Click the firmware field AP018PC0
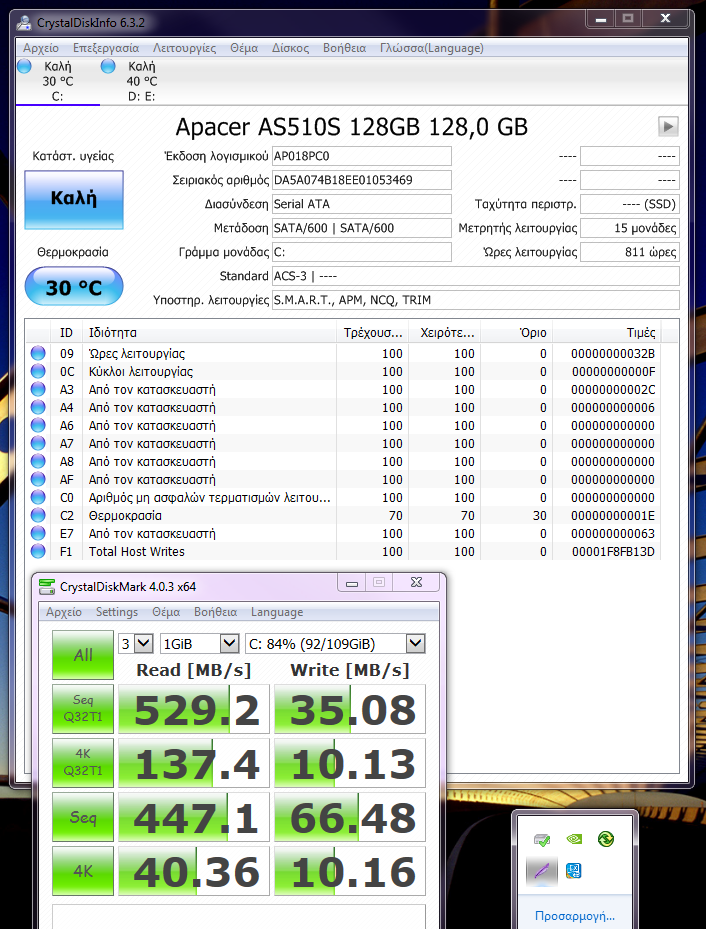706x929 pixels. pos(361,156)
